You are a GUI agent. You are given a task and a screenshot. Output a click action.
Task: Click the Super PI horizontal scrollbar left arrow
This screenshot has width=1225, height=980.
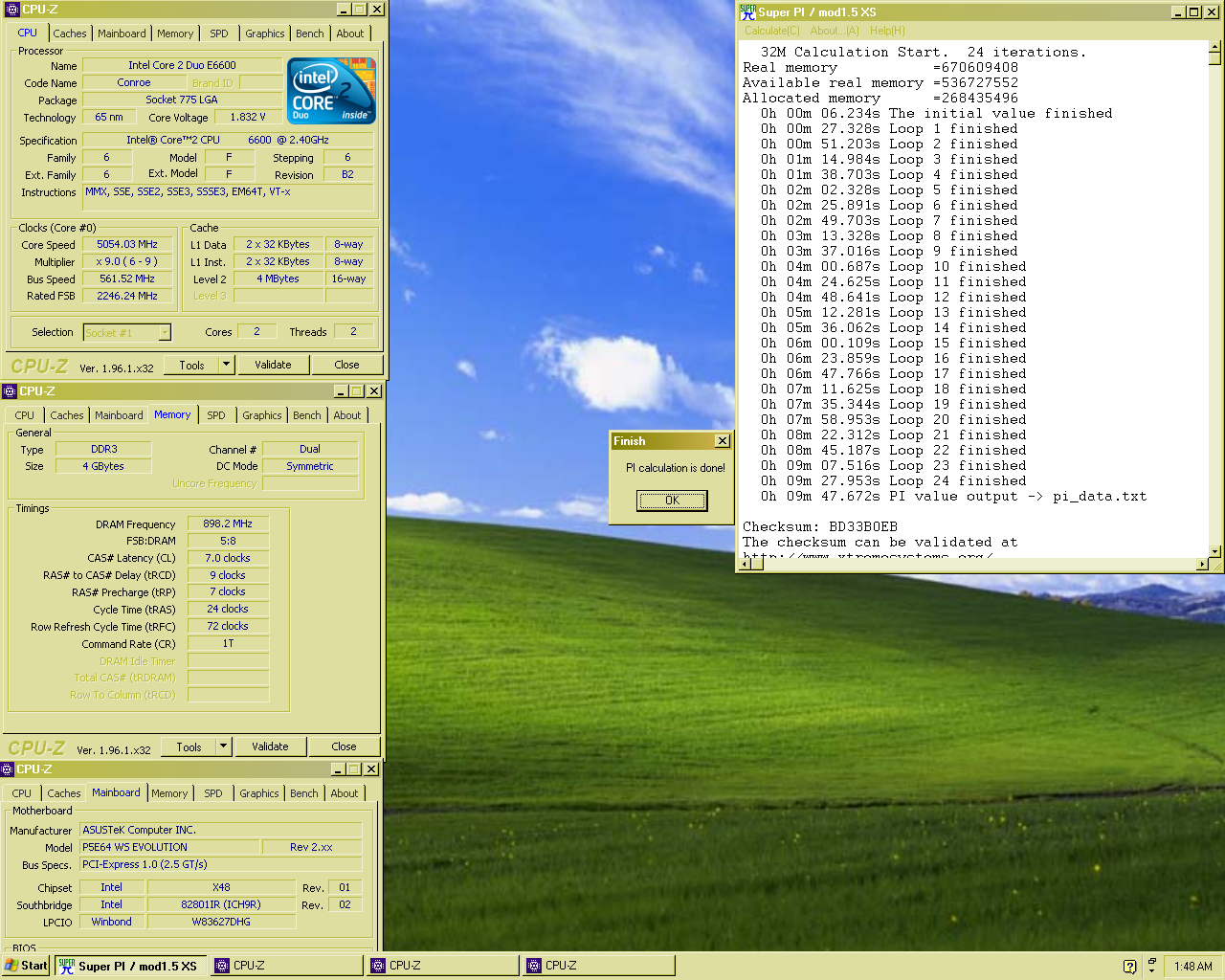click(745, 565)
